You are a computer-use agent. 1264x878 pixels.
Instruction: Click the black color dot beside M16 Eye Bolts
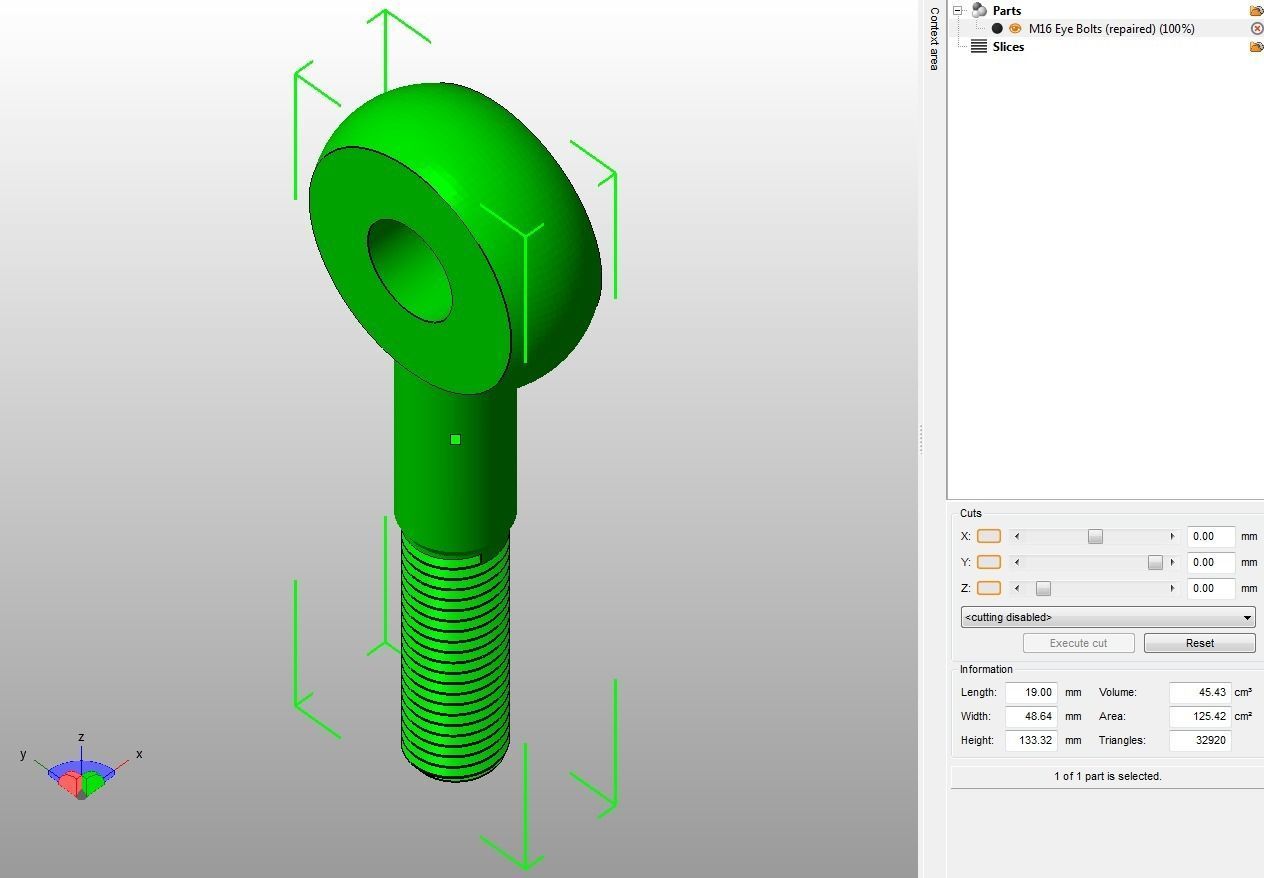[x=997, y=28]
